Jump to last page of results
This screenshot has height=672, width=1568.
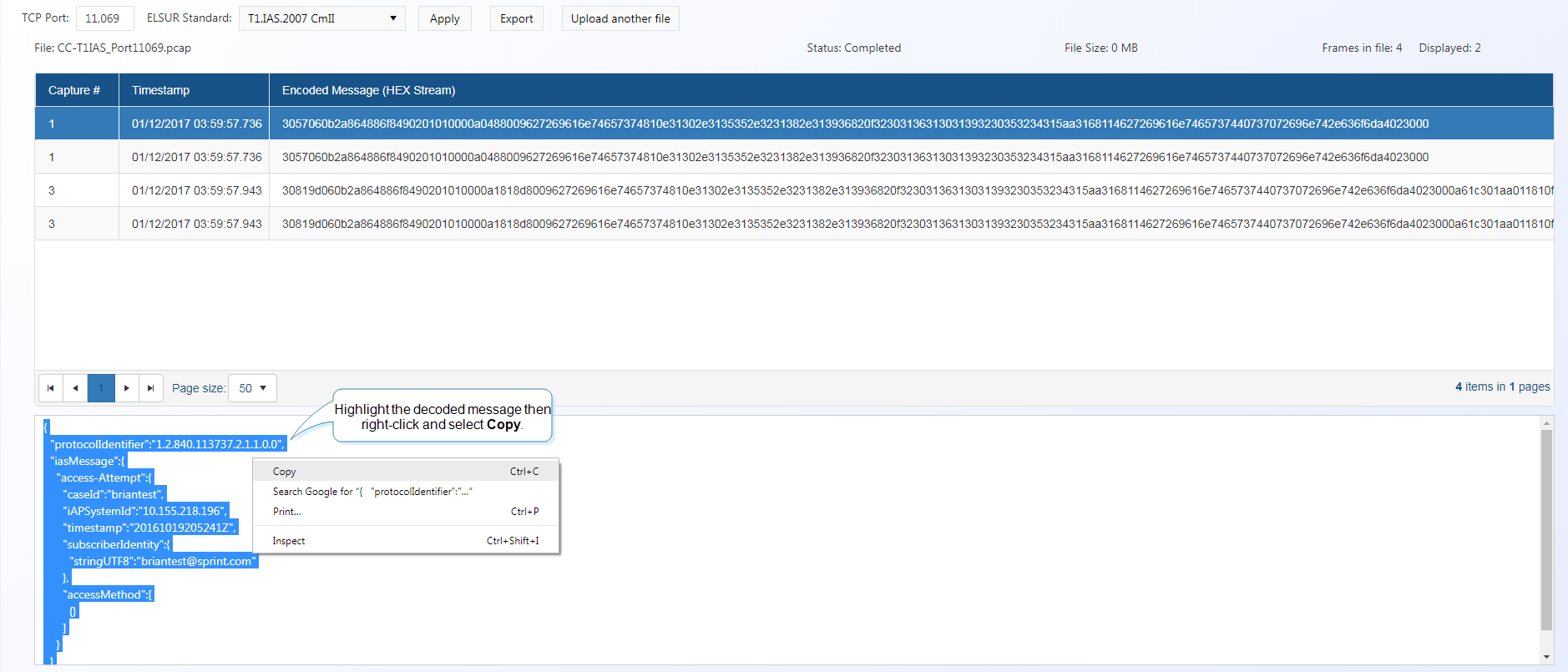(x=150, y=388)
